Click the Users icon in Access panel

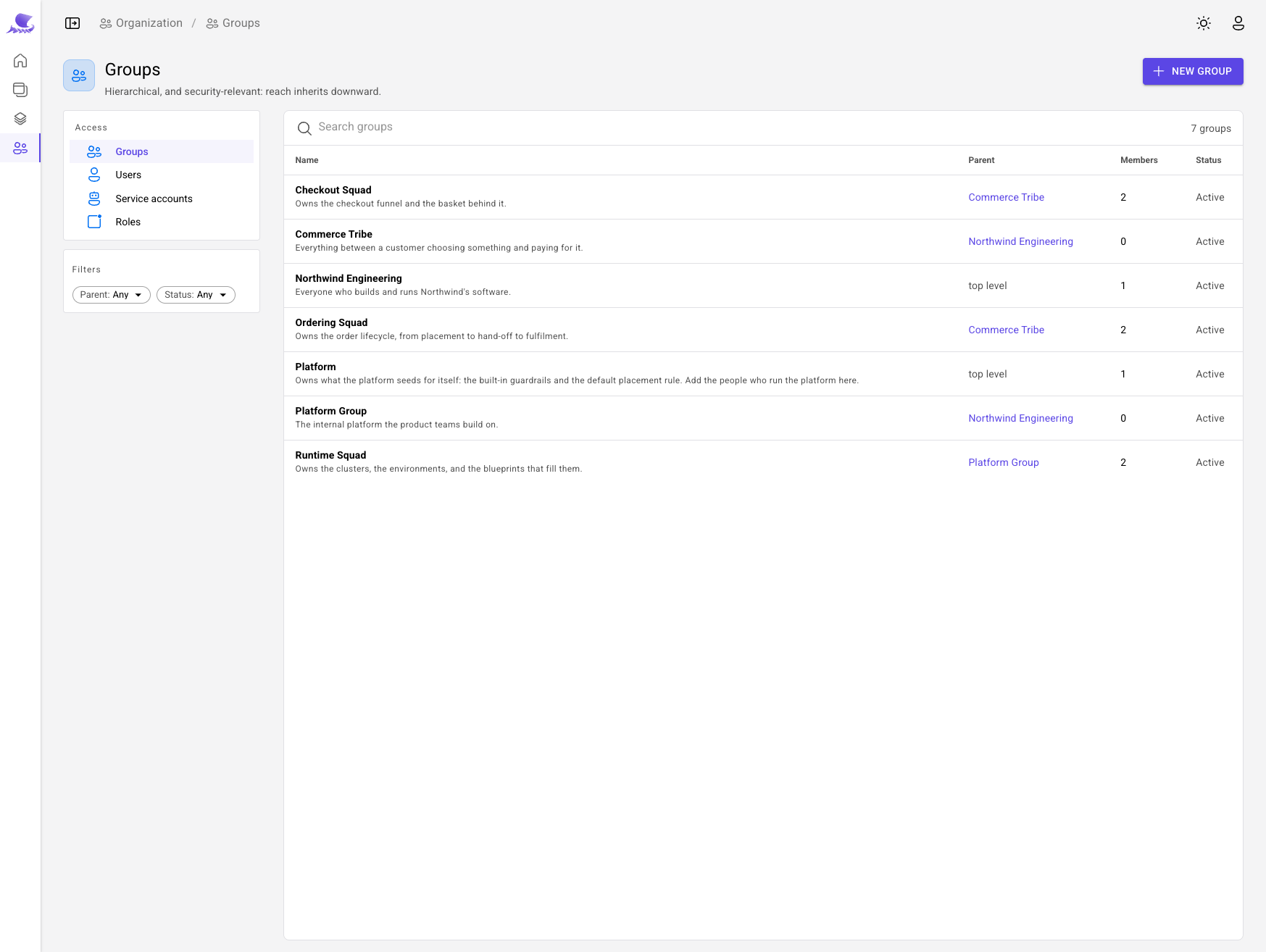pos(94,175)
